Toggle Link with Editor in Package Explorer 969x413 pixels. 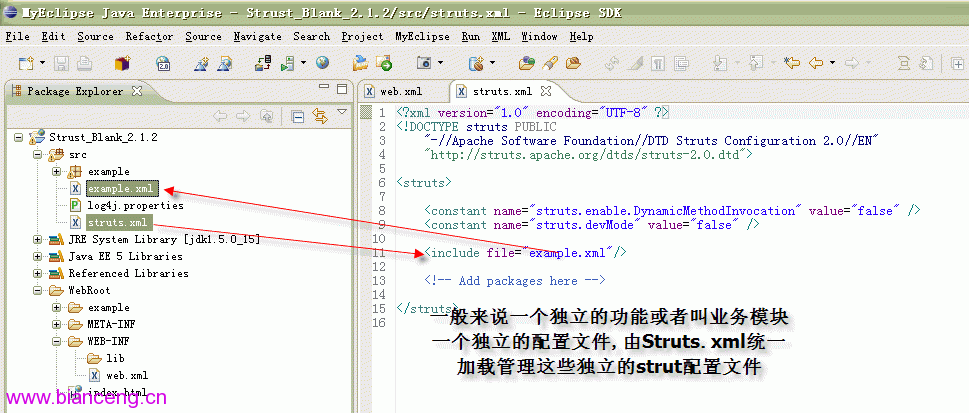pyautogui.click(x=319, y=116)
